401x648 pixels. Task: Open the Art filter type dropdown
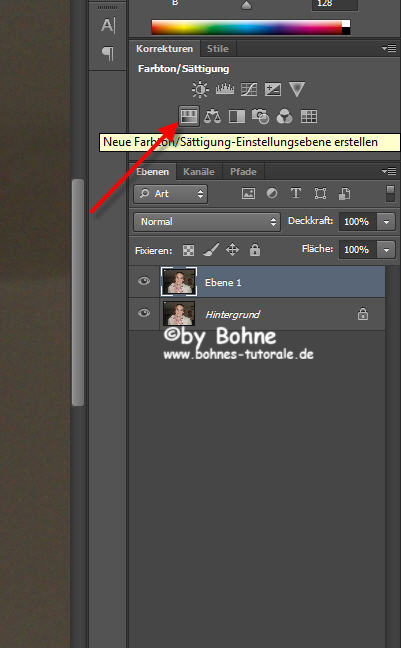pos(171,193)
